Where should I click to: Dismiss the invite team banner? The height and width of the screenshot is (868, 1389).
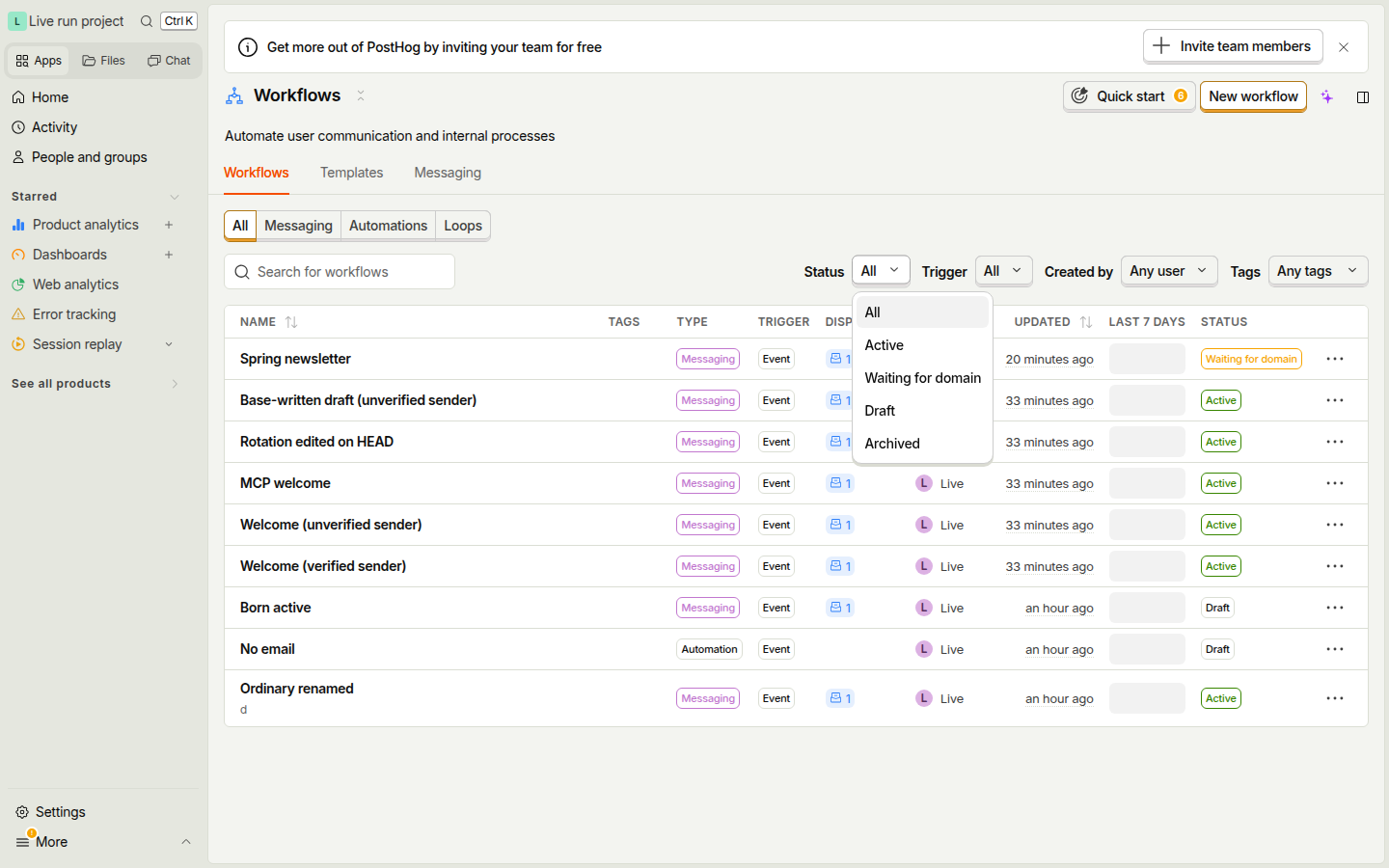click(1344, 47)
